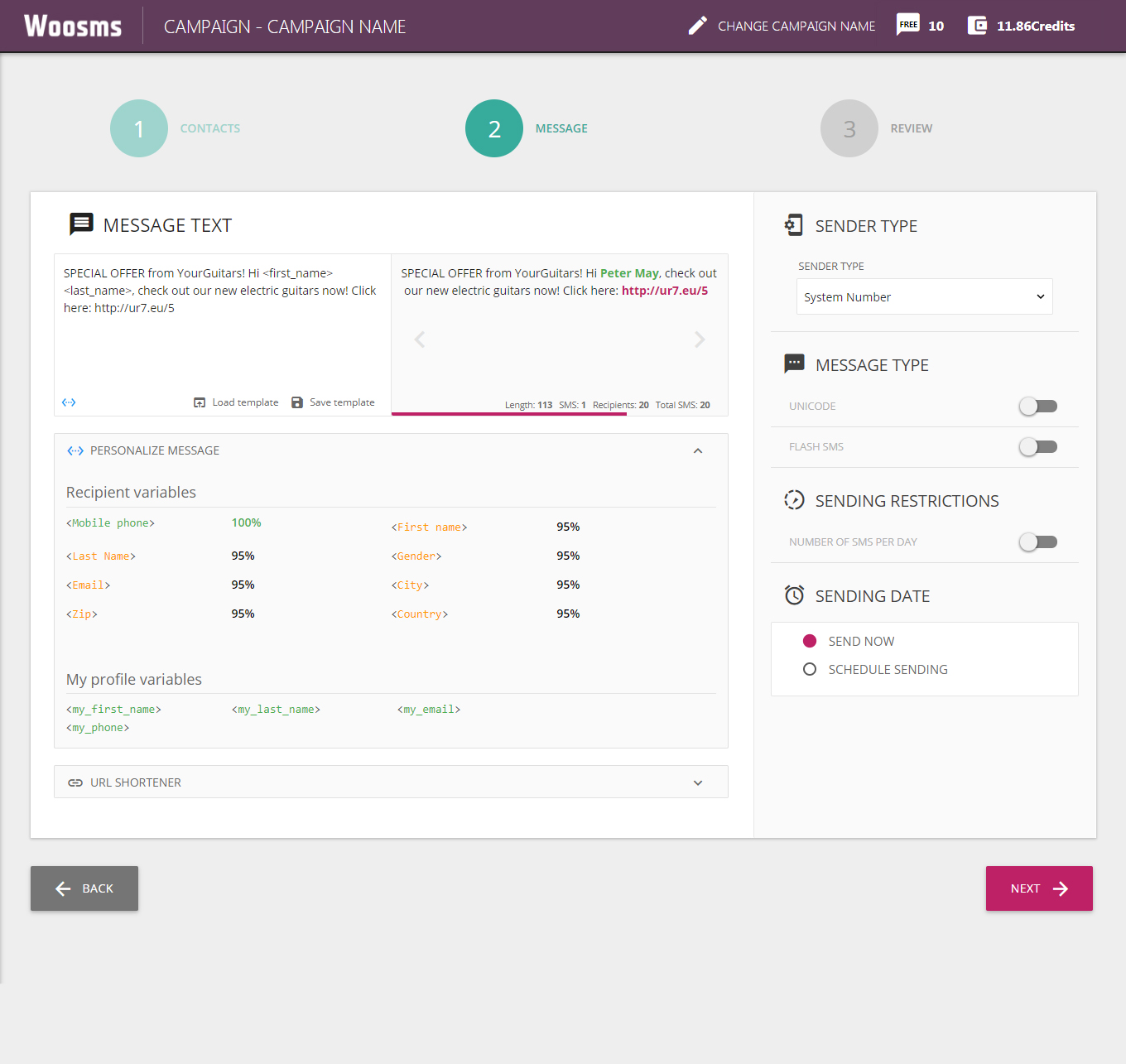The width and height of the screenshot is (1126, 1064).
Task: Click inside the message text editor
Action: [x=222, y=348]
